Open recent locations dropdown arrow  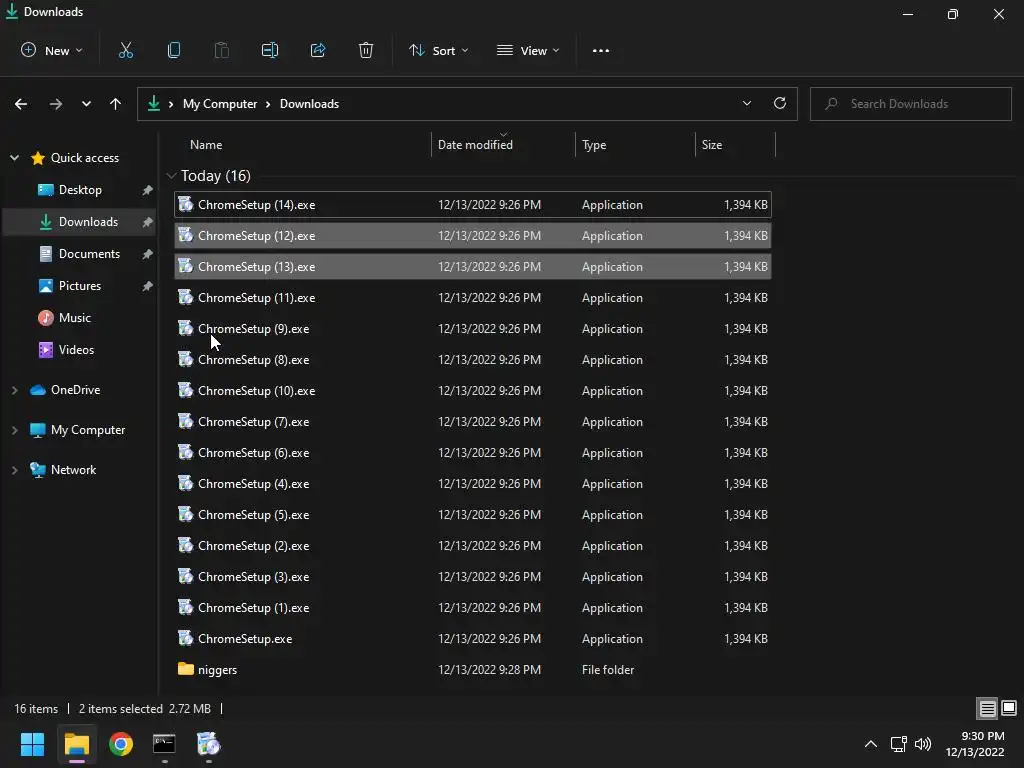[86, 104]
